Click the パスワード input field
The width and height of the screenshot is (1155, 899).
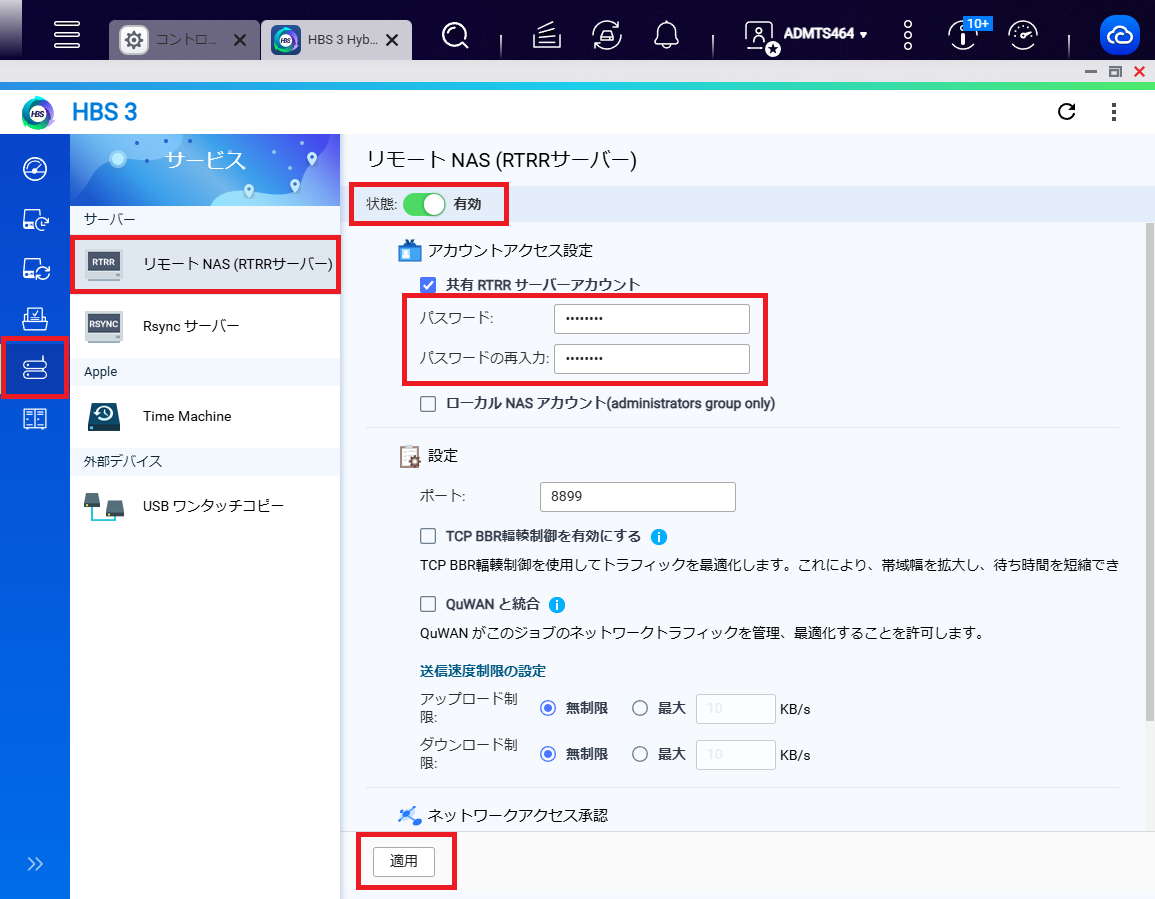click(652, 319)
